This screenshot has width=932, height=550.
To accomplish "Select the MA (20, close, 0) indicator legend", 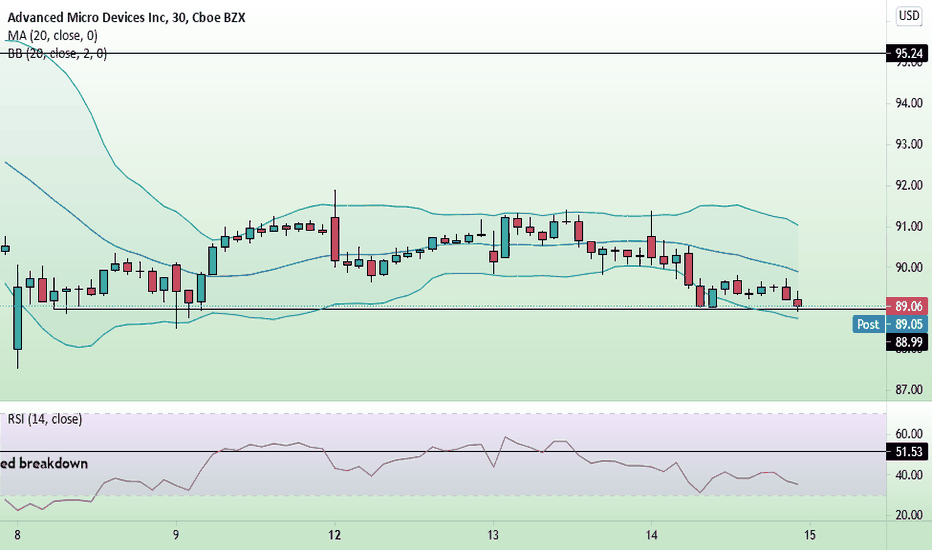I will pos(52,36).
